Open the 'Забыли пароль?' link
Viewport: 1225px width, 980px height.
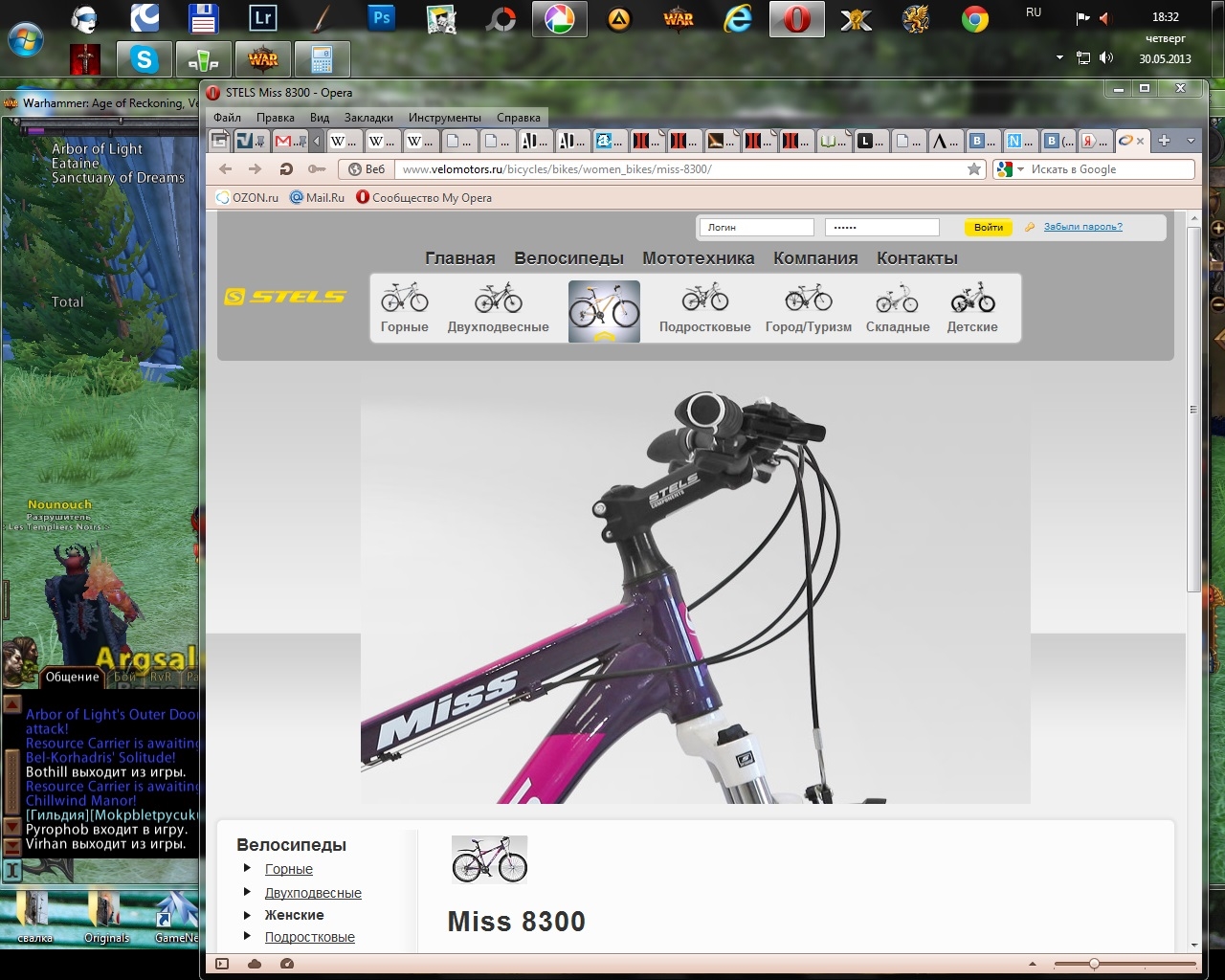pyautogui.click(x=1083, y=227)
